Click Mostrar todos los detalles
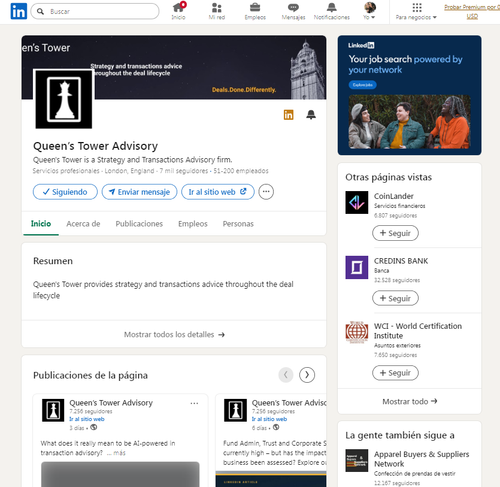 click(174, 334)
